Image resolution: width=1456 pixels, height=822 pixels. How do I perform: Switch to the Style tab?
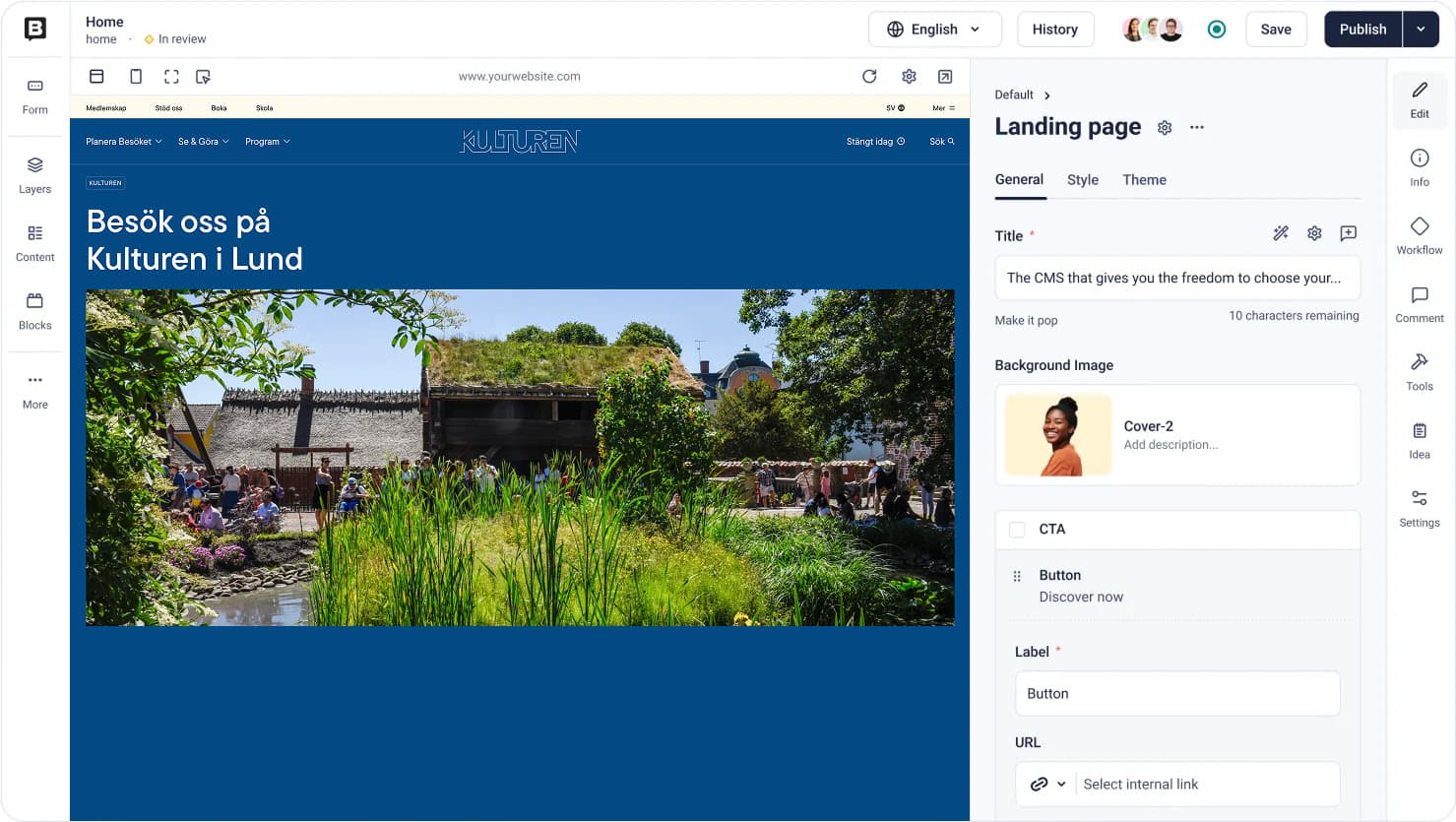[x=1082, y=179]
